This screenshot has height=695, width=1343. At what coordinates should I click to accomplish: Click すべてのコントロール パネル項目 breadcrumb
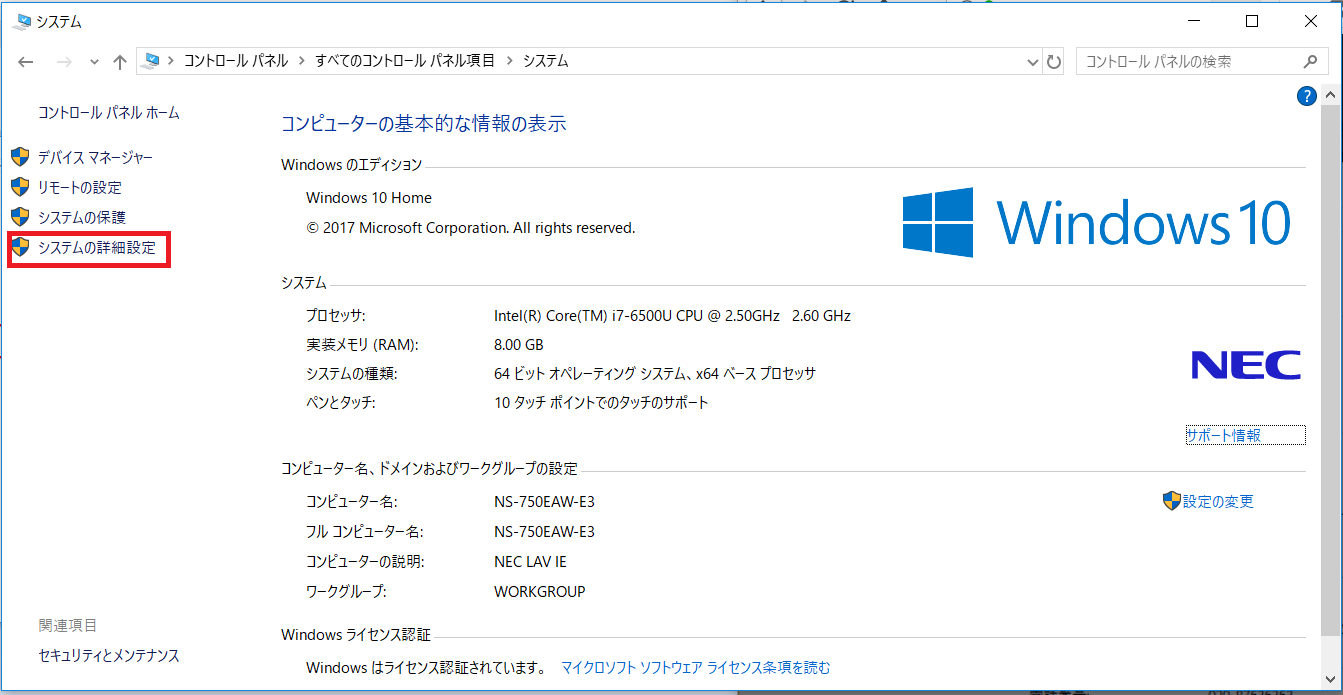405,61
